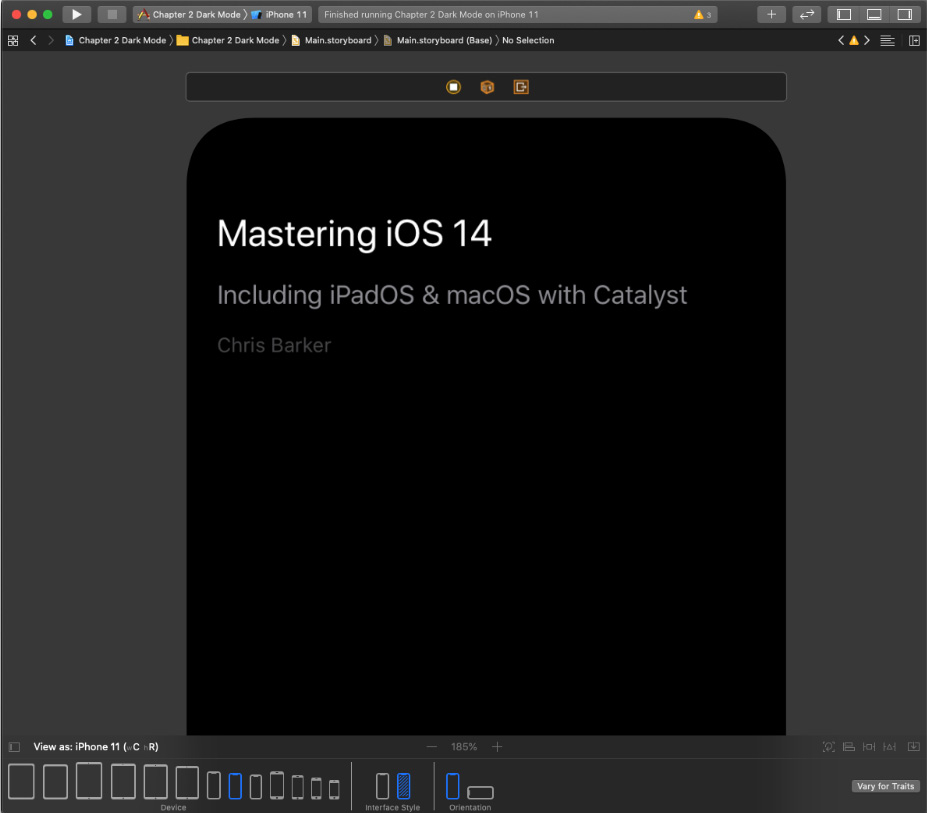Toggle the document outline sidebar
Screen dimensions: 927x813
(14, 747)
